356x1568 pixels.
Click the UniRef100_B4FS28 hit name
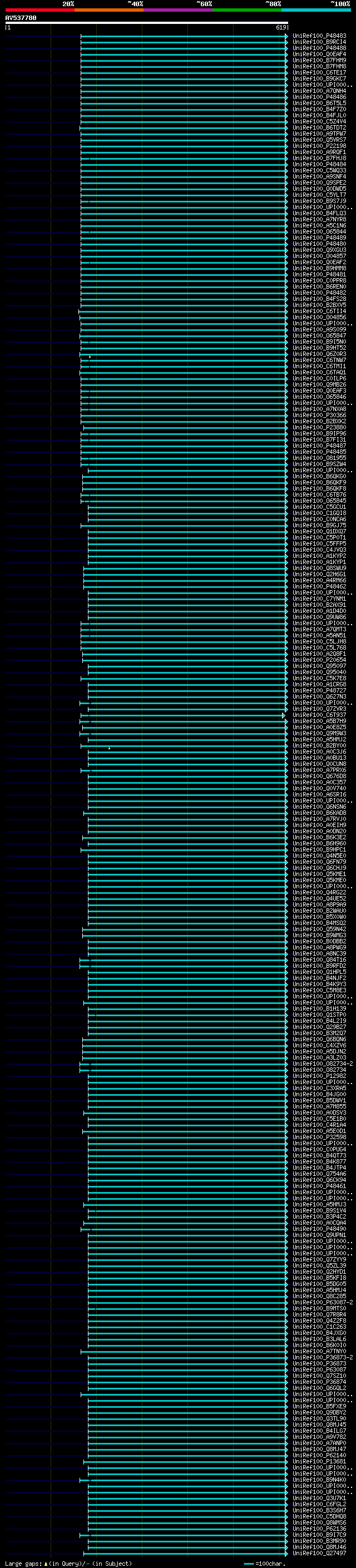click(x=319, y=299)
